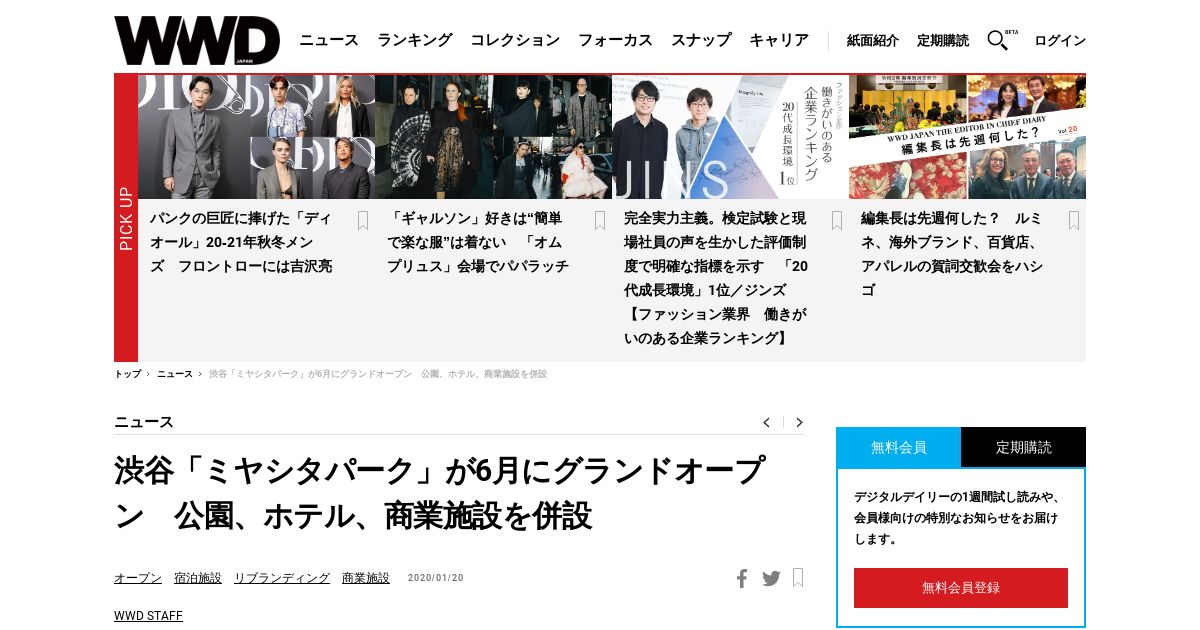Click the リブランディング tag
Screen dimensions: 1200x630
point(282,578)
